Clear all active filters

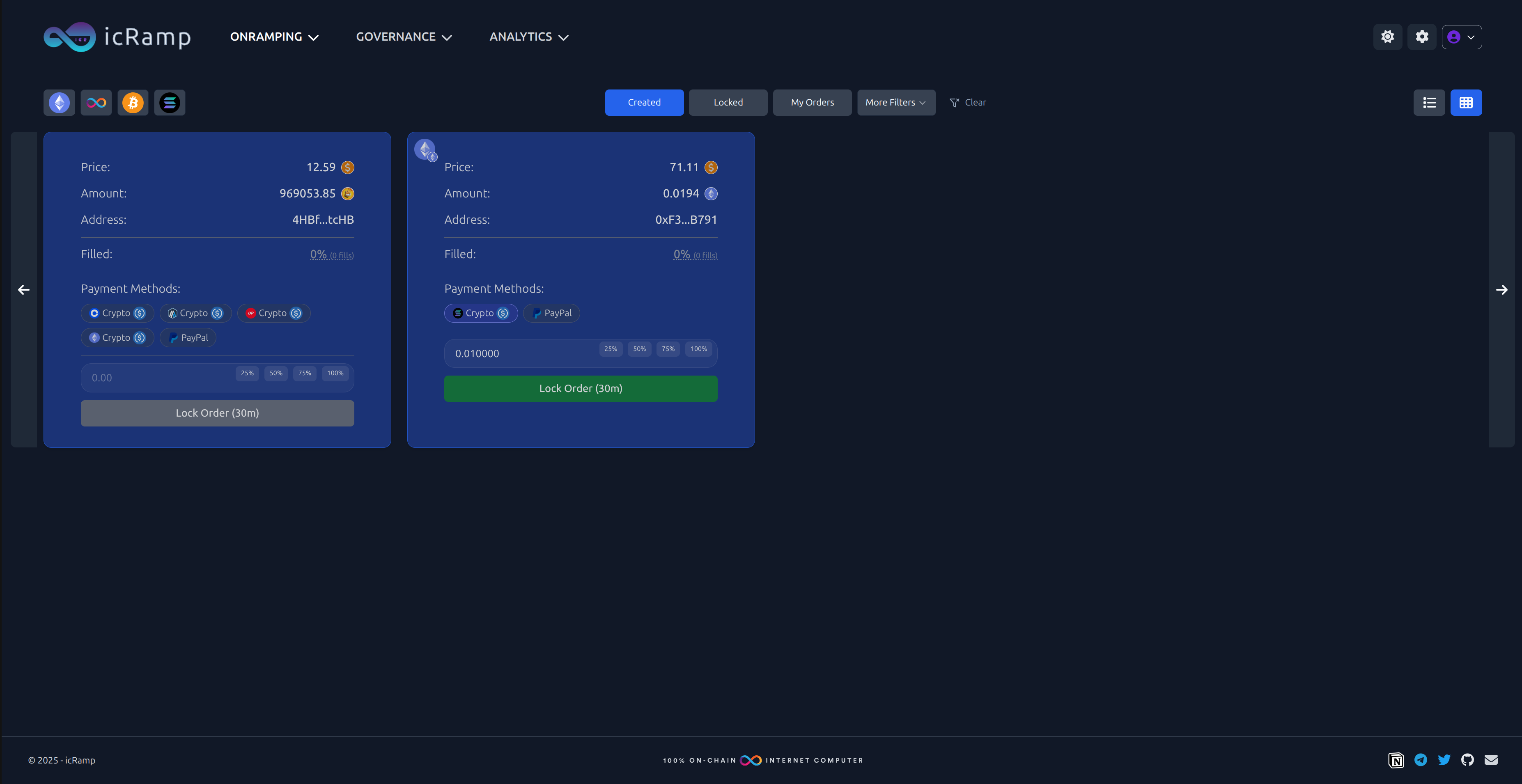click(x=968, y=102)
